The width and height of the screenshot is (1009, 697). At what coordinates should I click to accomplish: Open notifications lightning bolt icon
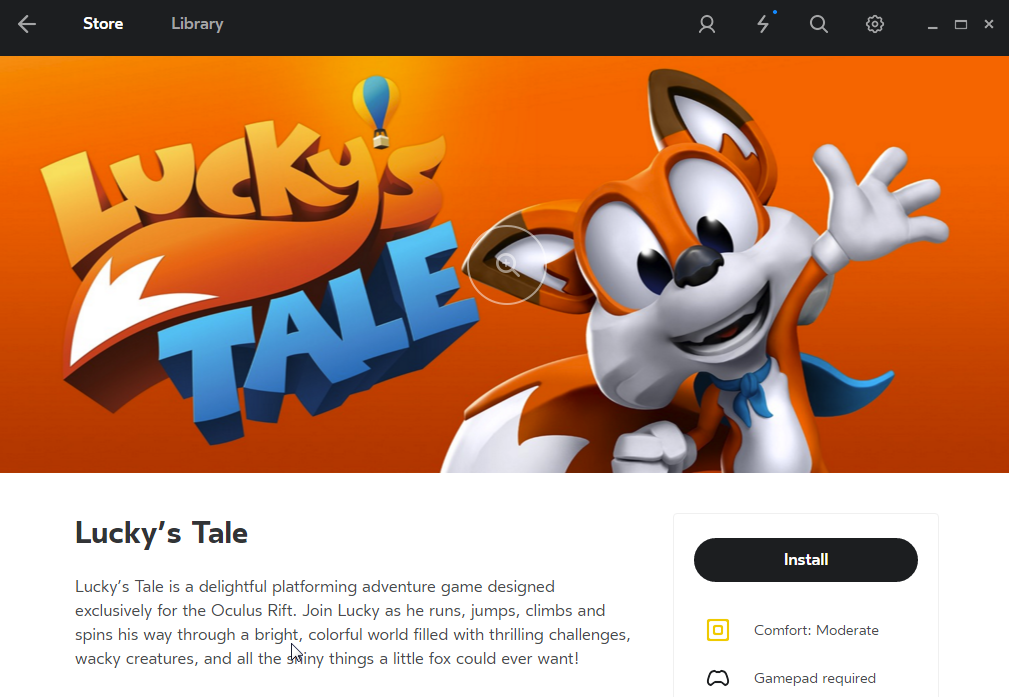(x=763, y=24)
